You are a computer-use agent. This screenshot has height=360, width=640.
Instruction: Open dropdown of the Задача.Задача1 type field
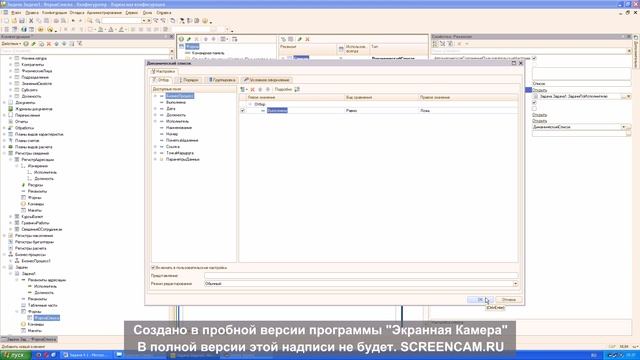click(x=629, y=96)
